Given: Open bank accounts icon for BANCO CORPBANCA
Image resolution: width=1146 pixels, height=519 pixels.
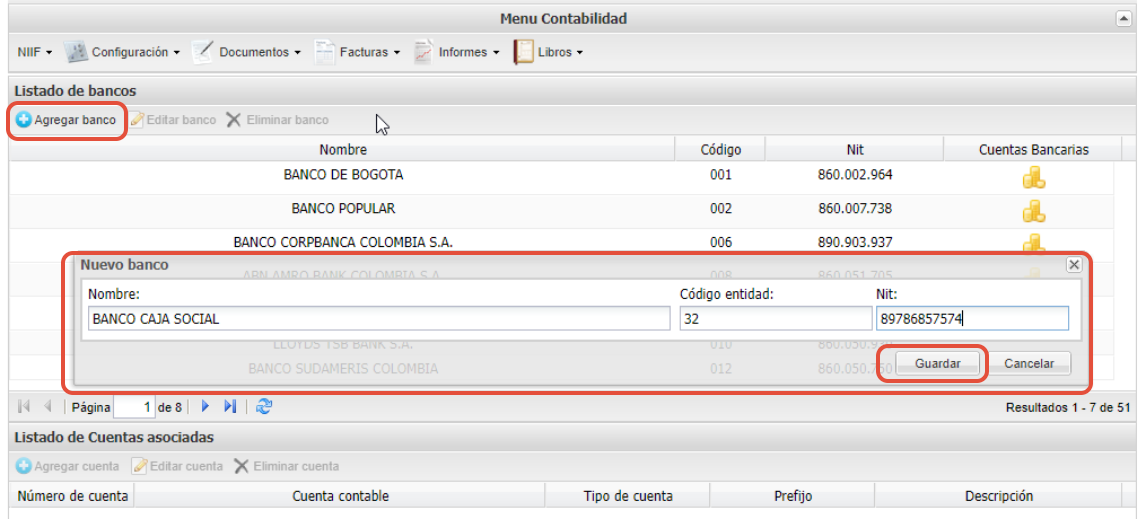Looking at the screenshot, I should tap(1033, 243).
